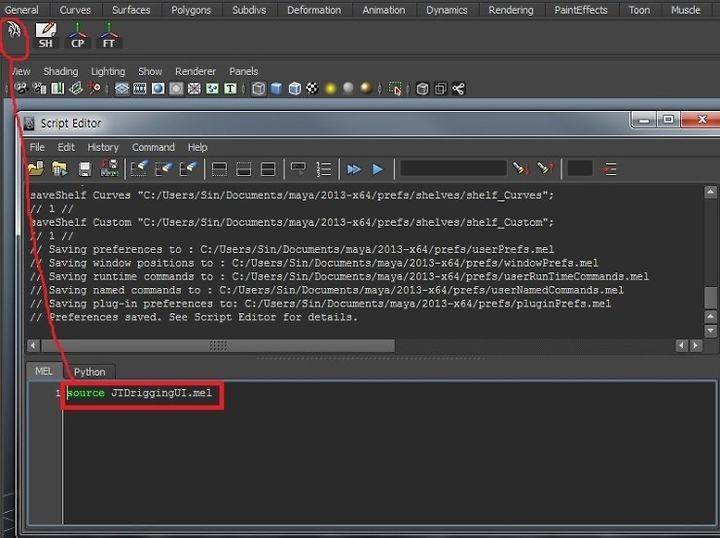This screenshot has height=538, width=720.
Task: Switch to the Python tab
Action: click(x=90, y=372)
